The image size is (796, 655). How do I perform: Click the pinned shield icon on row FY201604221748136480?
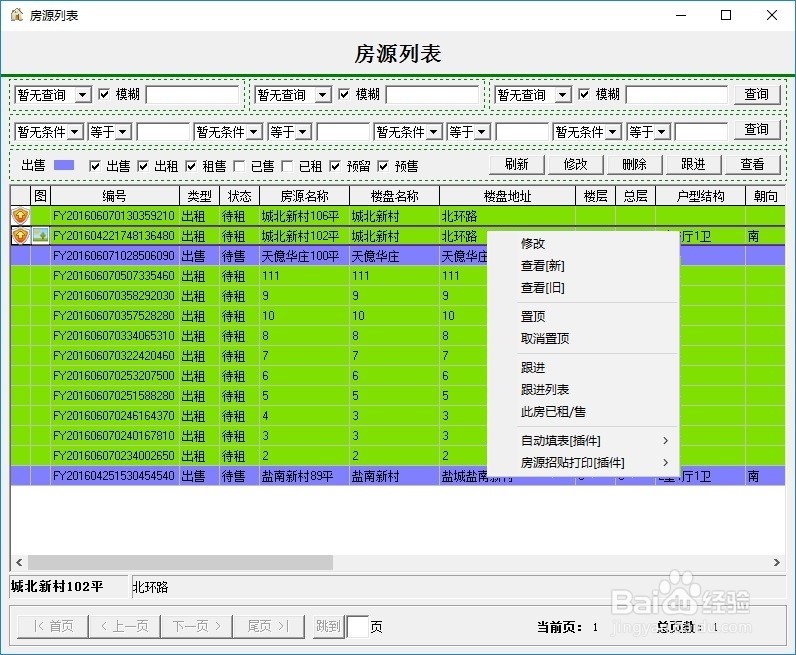(20, 236)
